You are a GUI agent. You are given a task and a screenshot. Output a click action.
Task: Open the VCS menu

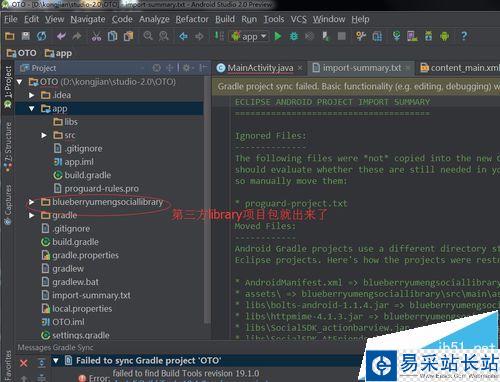(298, 19)
